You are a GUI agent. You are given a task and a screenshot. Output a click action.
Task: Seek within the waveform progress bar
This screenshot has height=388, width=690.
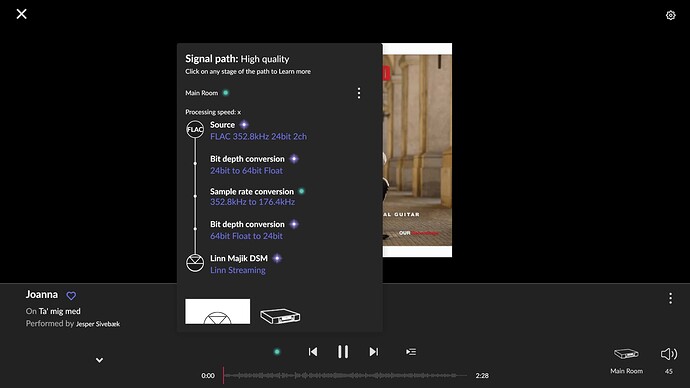345,375
